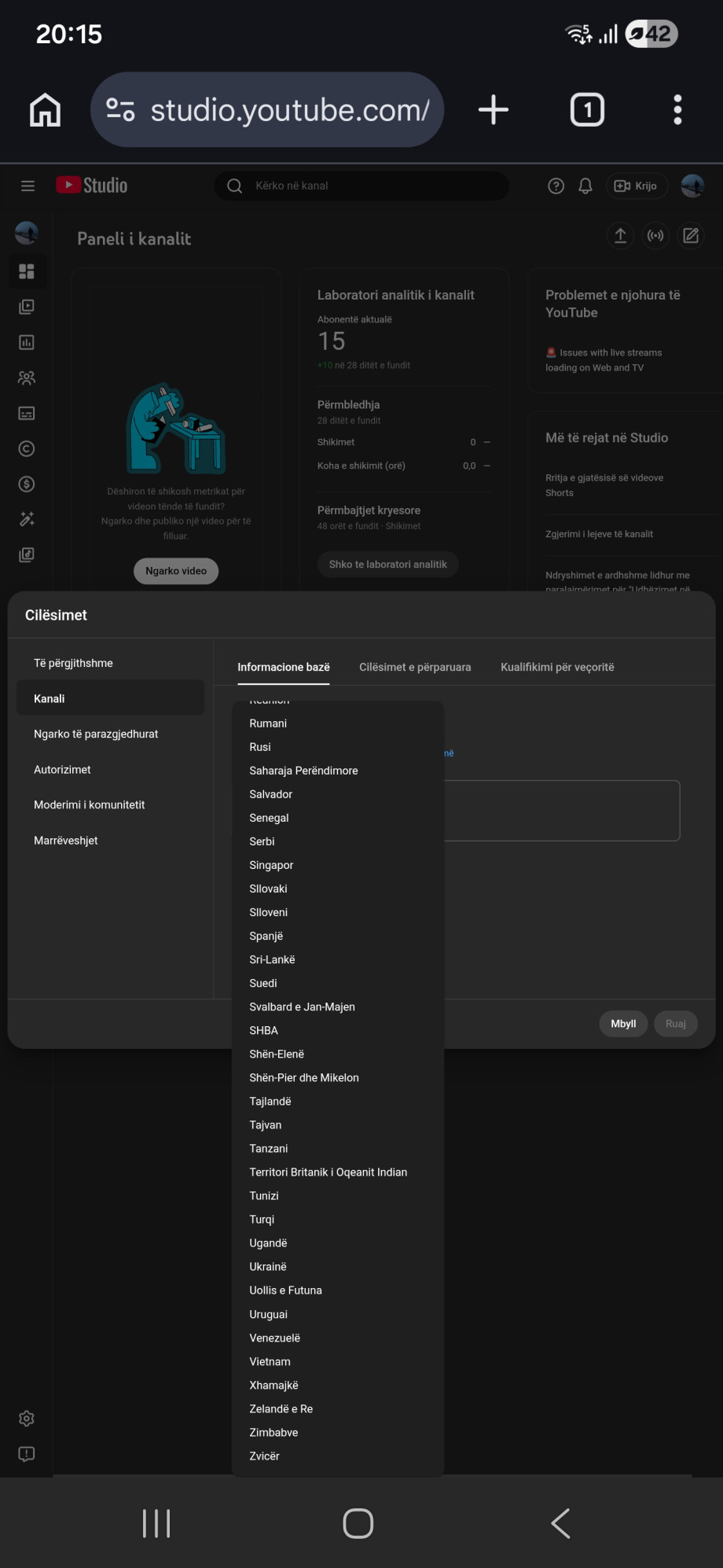Open the help question mark icon

(556, 186)
